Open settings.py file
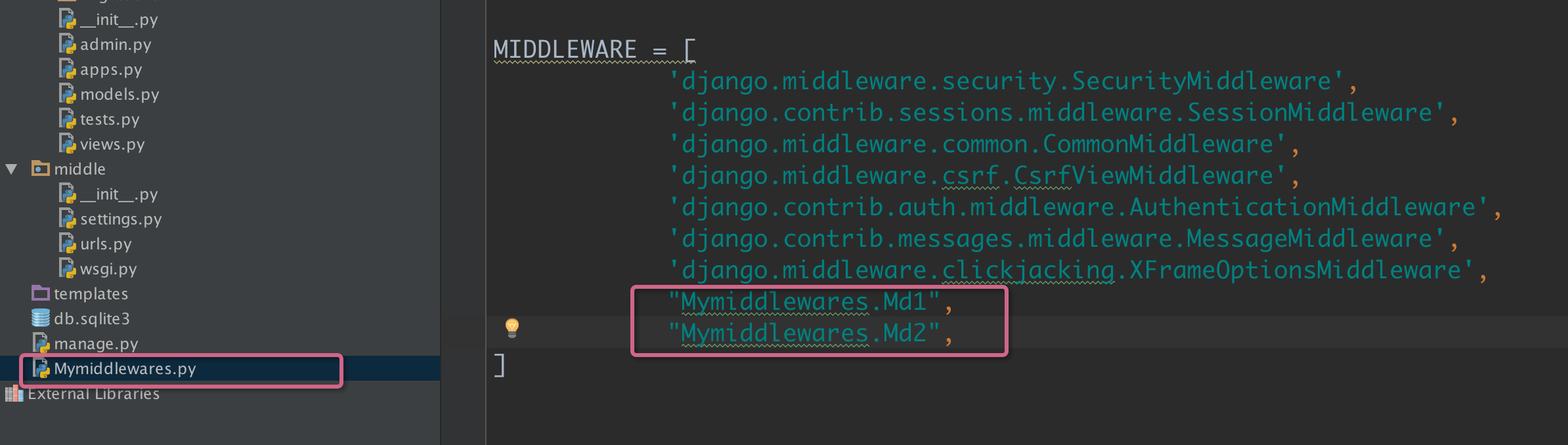1568x445 pixels. [121, 219]
